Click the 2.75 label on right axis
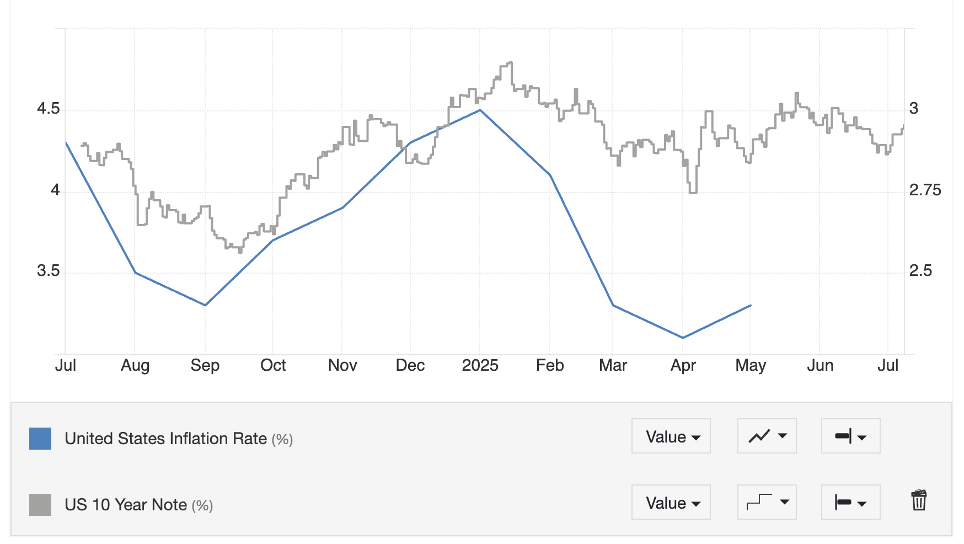 click(925, 190)
